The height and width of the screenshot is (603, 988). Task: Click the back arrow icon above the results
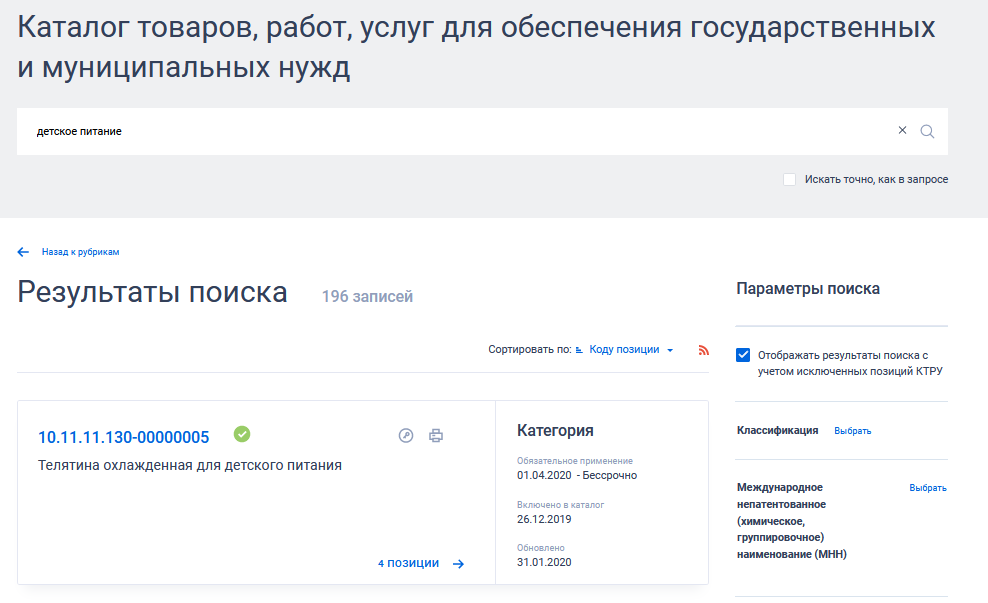pyautogui.click(x=24, y=252)
